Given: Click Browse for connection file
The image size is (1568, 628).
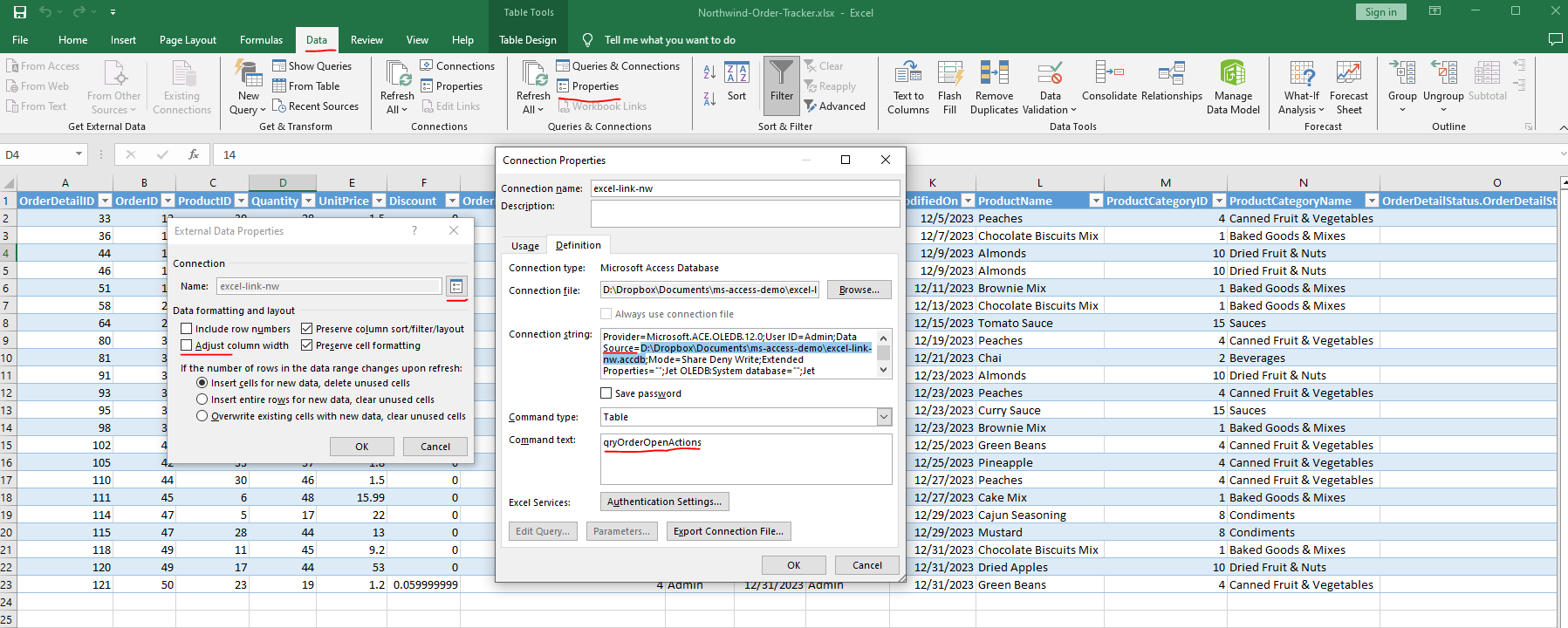Looking at the screenshot, I should pyautogui.click(x=859, y=290).
